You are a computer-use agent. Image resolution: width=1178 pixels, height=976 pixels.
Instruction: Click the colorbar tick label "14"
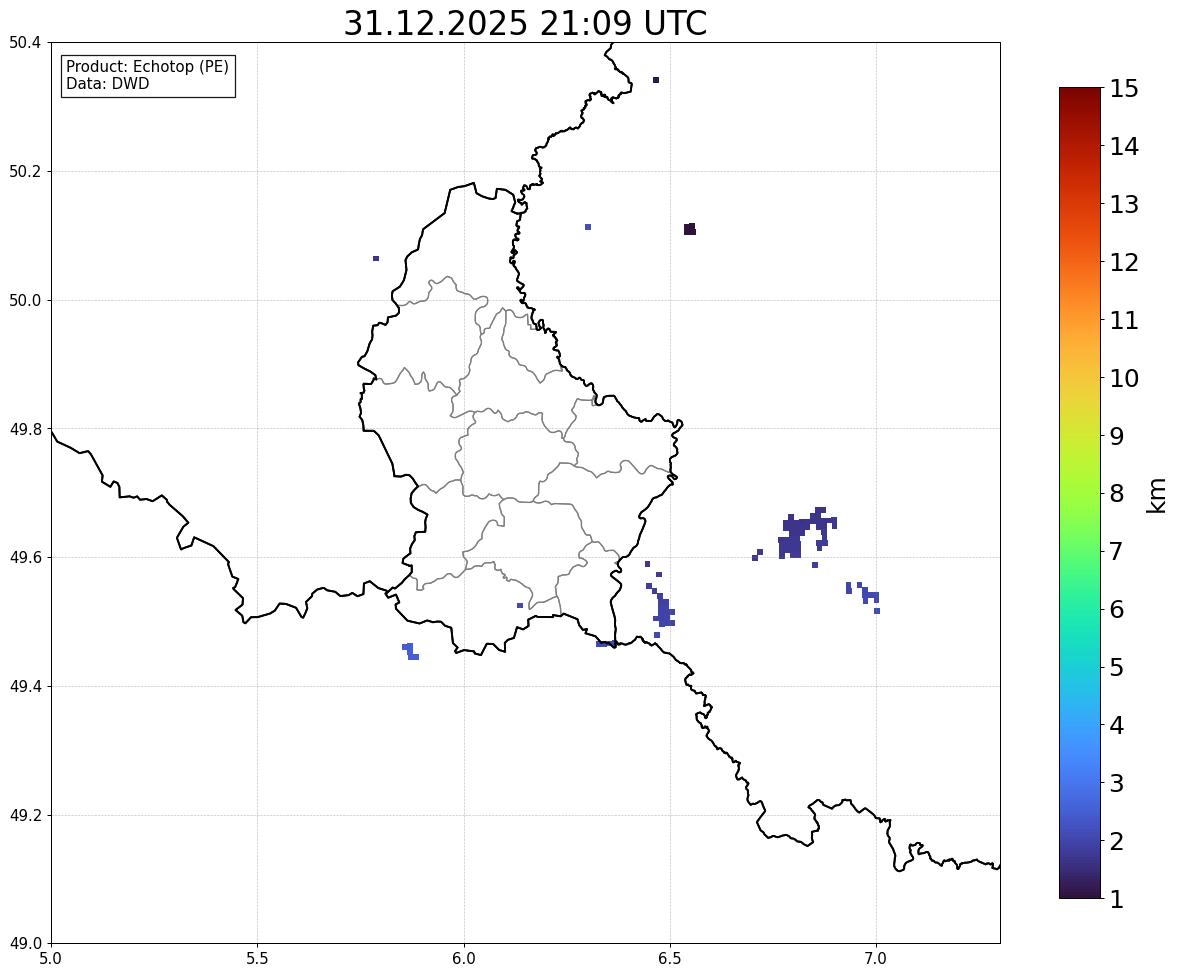point(1124,147)
